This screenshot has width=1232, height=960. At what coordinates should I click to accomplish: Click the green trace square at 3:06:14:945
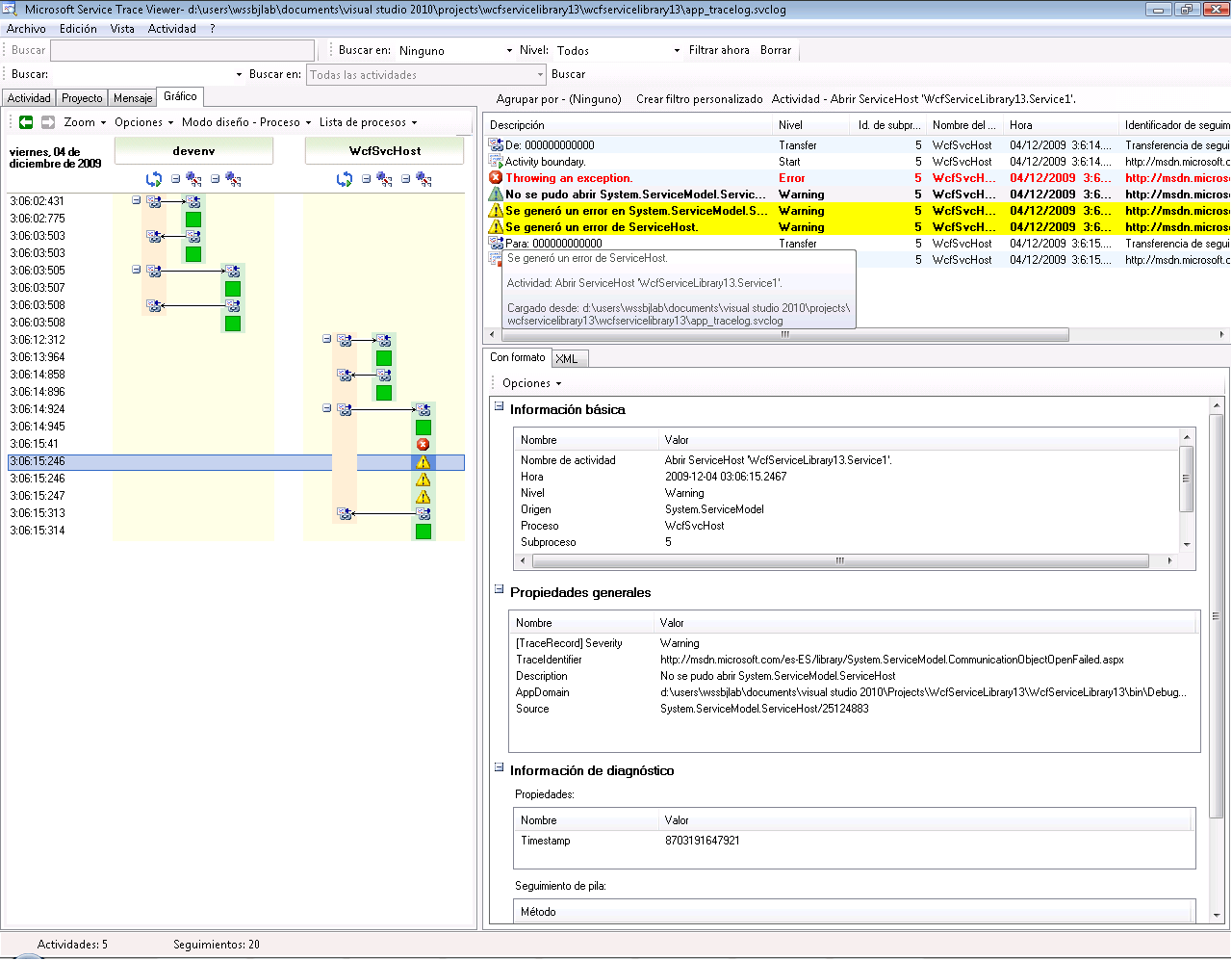pyautogui.click(x=423, y=427)
